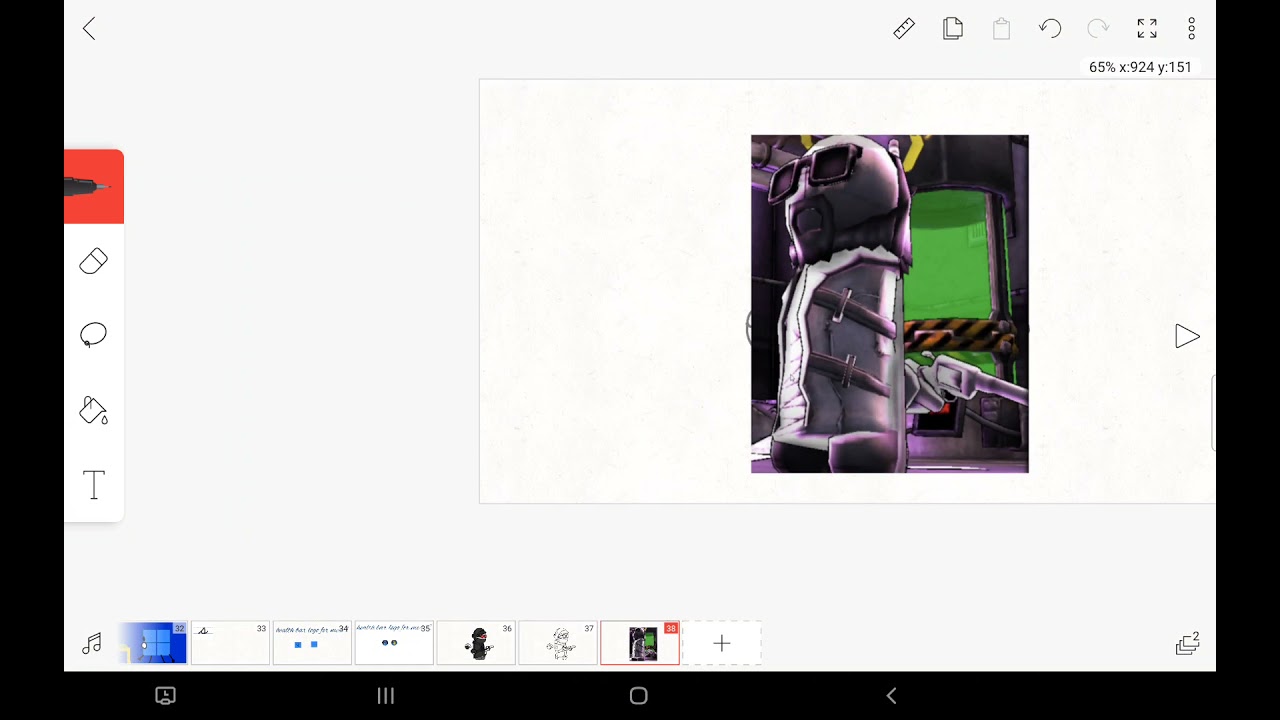Tap Android back navigation button

tap(892, 696)
